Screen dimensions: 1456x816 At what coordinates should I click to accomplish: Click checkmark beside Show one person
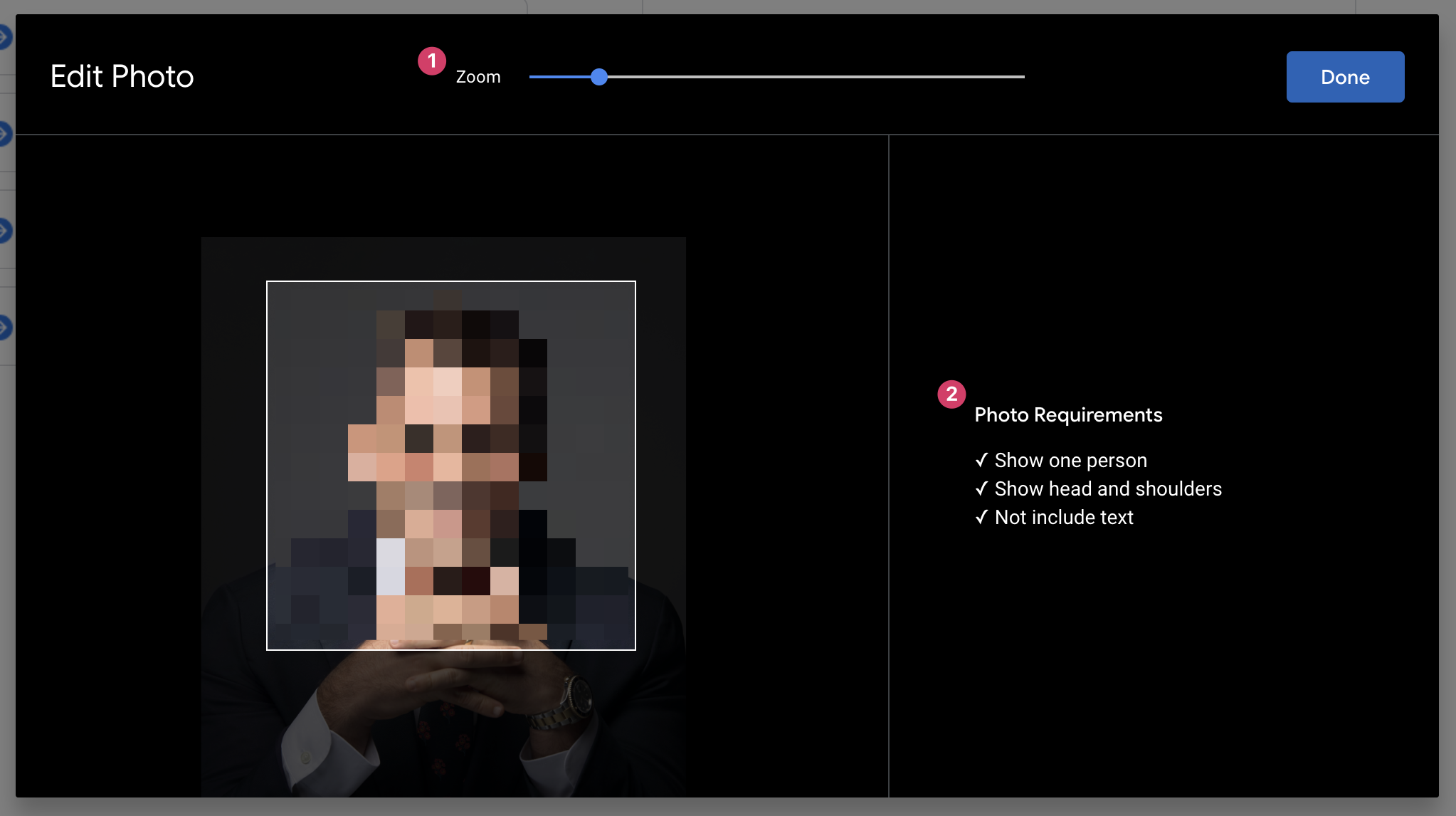[x=981, y=460]
